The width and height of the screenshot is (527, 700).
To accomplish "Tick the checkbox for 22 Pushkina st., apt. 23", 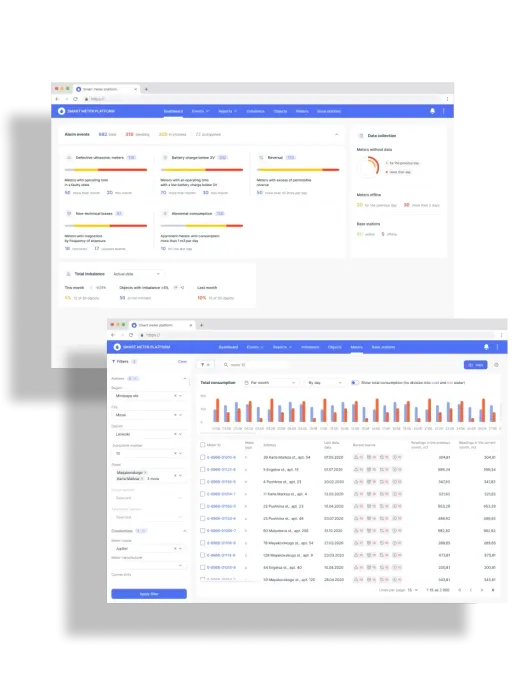I will [x=202, y=506].
